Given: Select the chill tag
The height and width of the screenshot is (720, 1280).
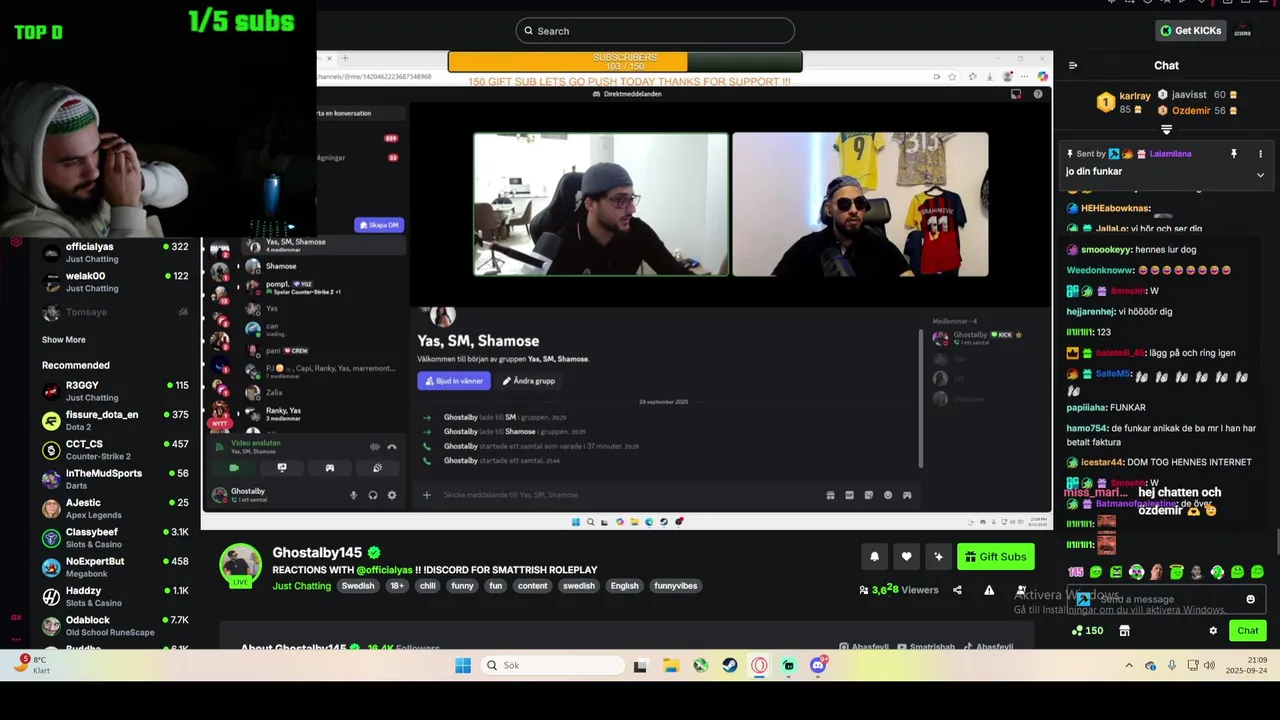Looking at the screenshot, I should 428,586.
